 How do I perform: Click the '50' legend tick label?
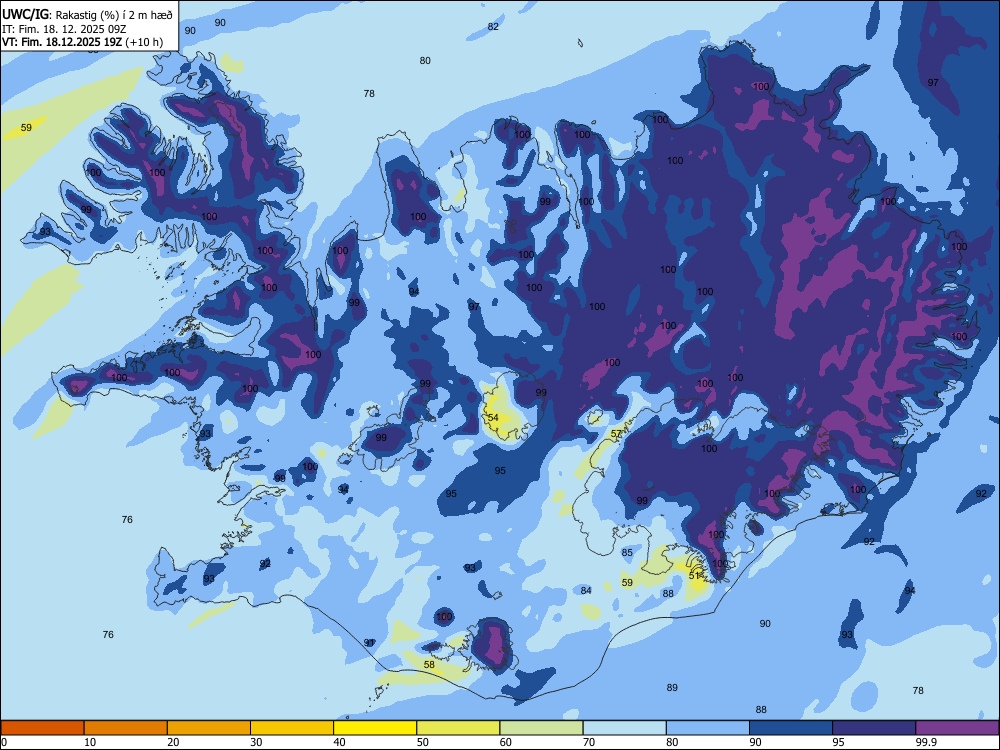pos(423,742)
